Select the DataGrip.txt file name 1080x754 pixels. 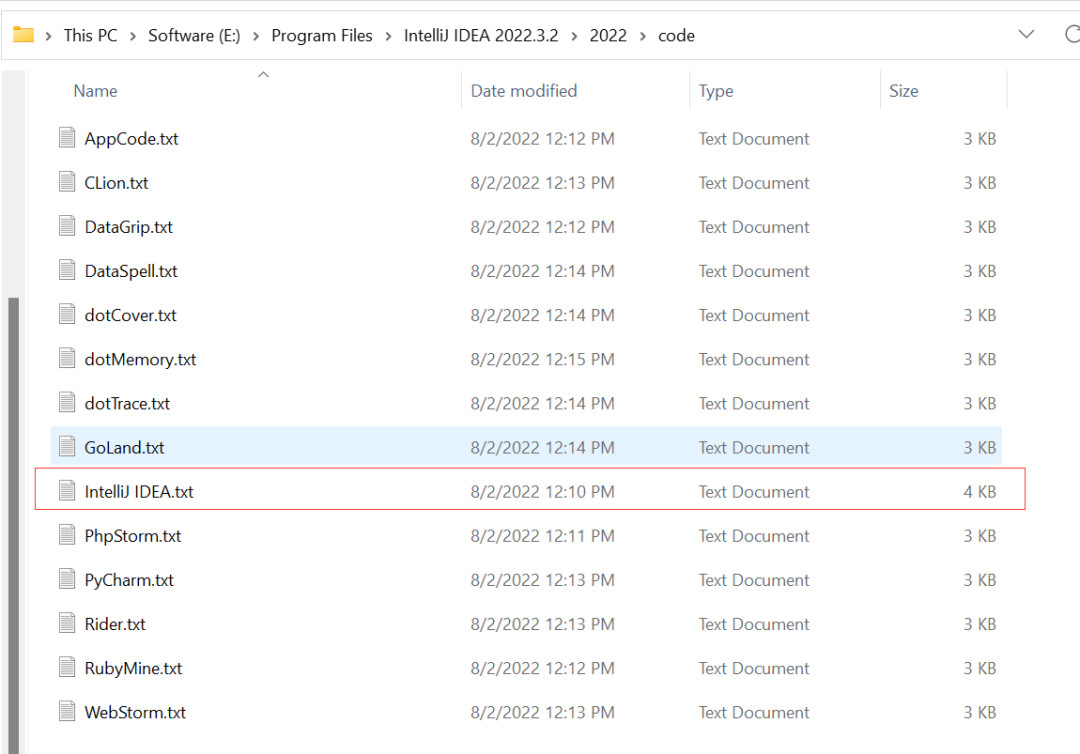pos(129,227)
